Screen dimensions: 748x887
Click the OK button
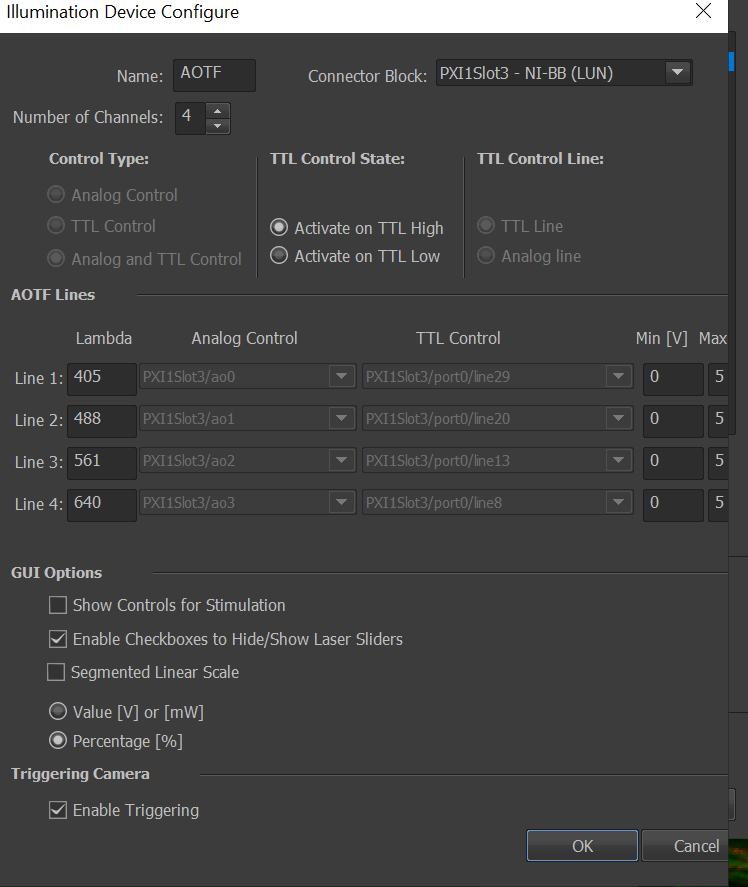coord(582,846)
